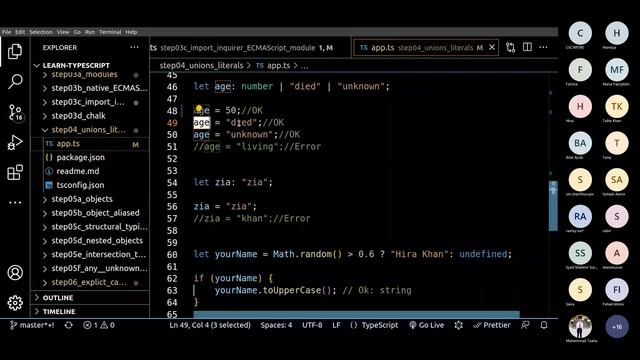Expand the step06_explict_ca folder
Image resolution: width=640 pixels, height=360 pixels.
(89, 282)
